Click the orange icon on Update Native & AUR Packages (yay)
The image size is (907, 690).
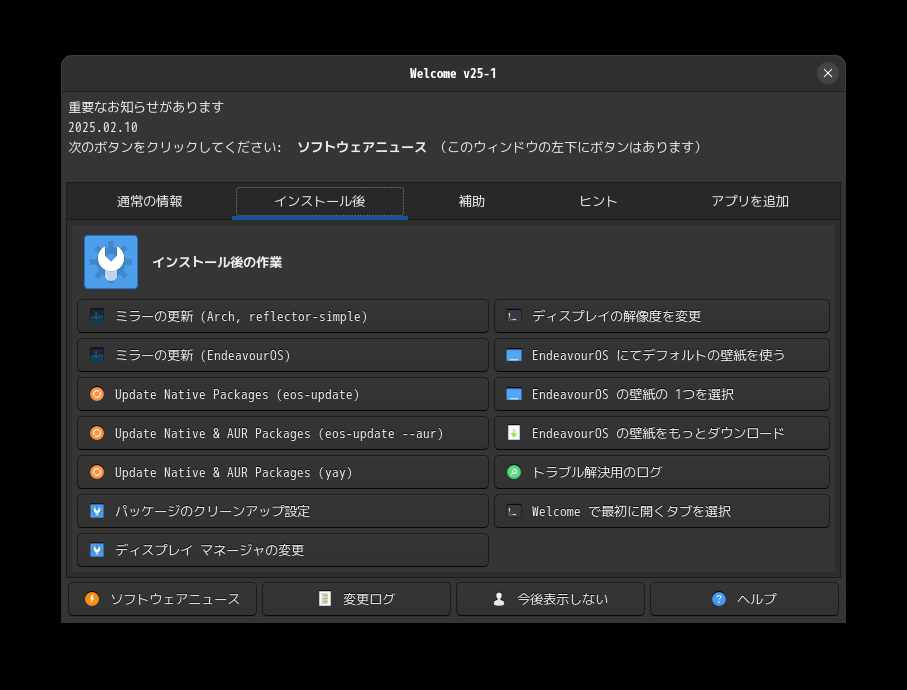(x=97, y=472)
